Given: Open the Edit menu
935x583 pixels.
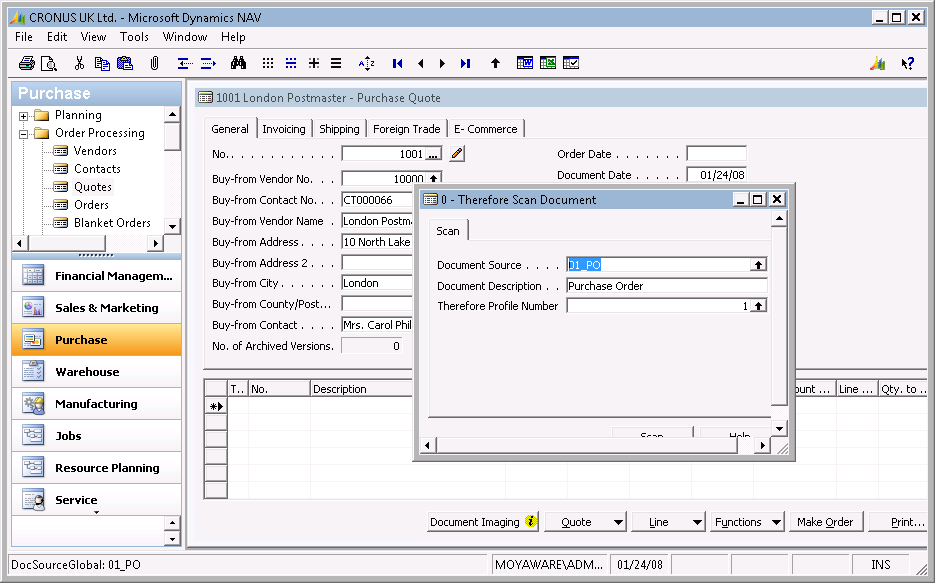Looking at the screenshot, I should [57, 37].
